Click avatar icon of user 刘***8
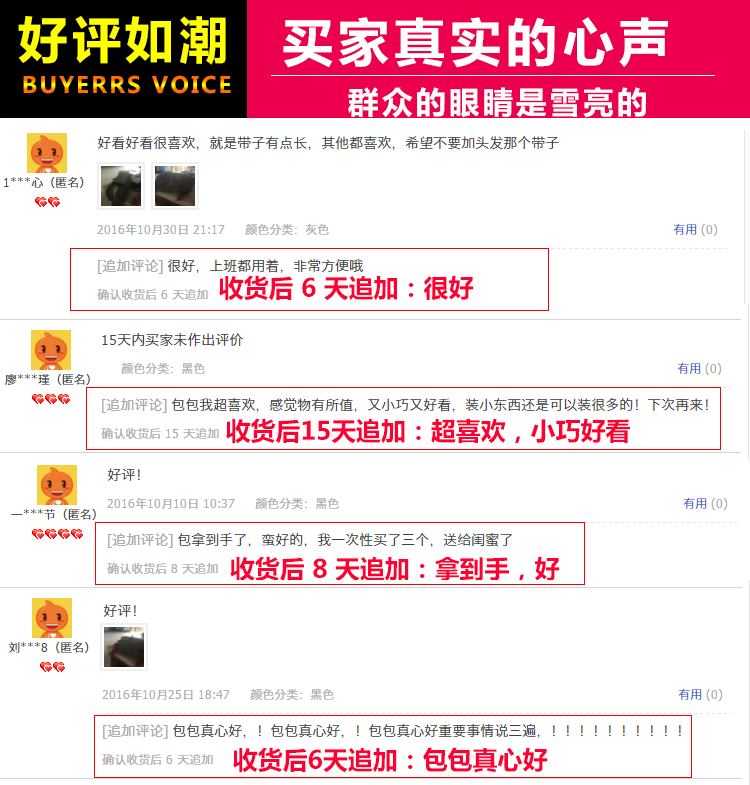The width and height of the screenshot is (750, 785). 52,618
